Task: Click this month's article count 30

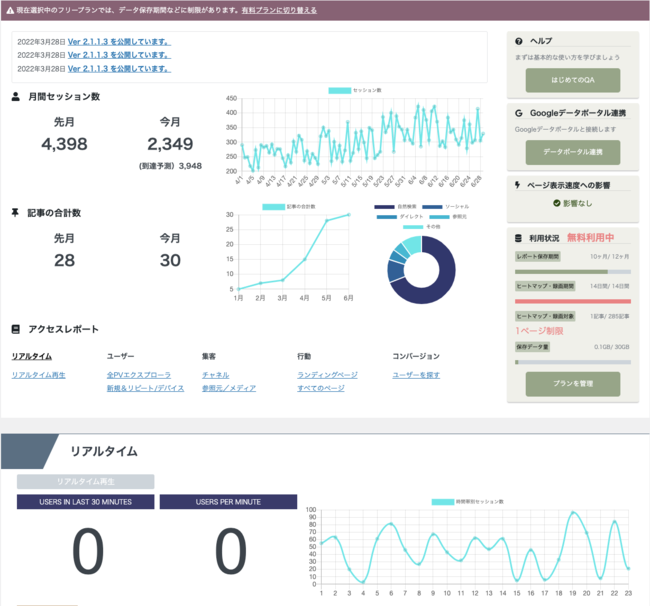Action: pos(170,260)
